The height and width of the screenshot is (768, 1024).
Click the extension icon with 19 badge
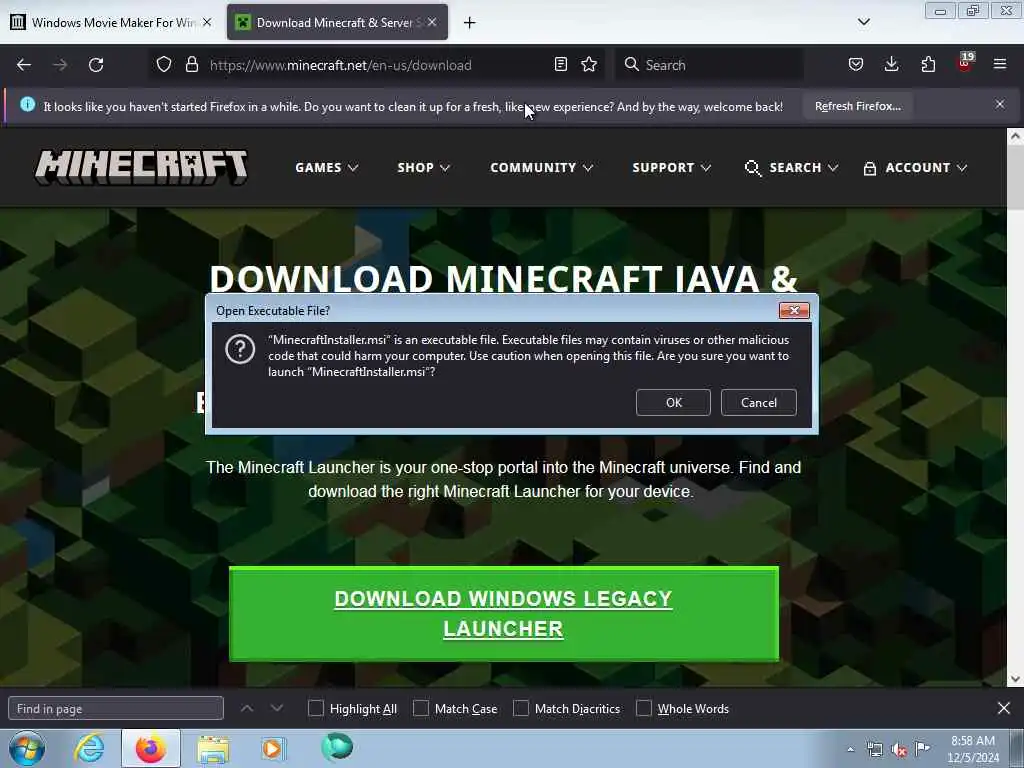coord(965,63)
